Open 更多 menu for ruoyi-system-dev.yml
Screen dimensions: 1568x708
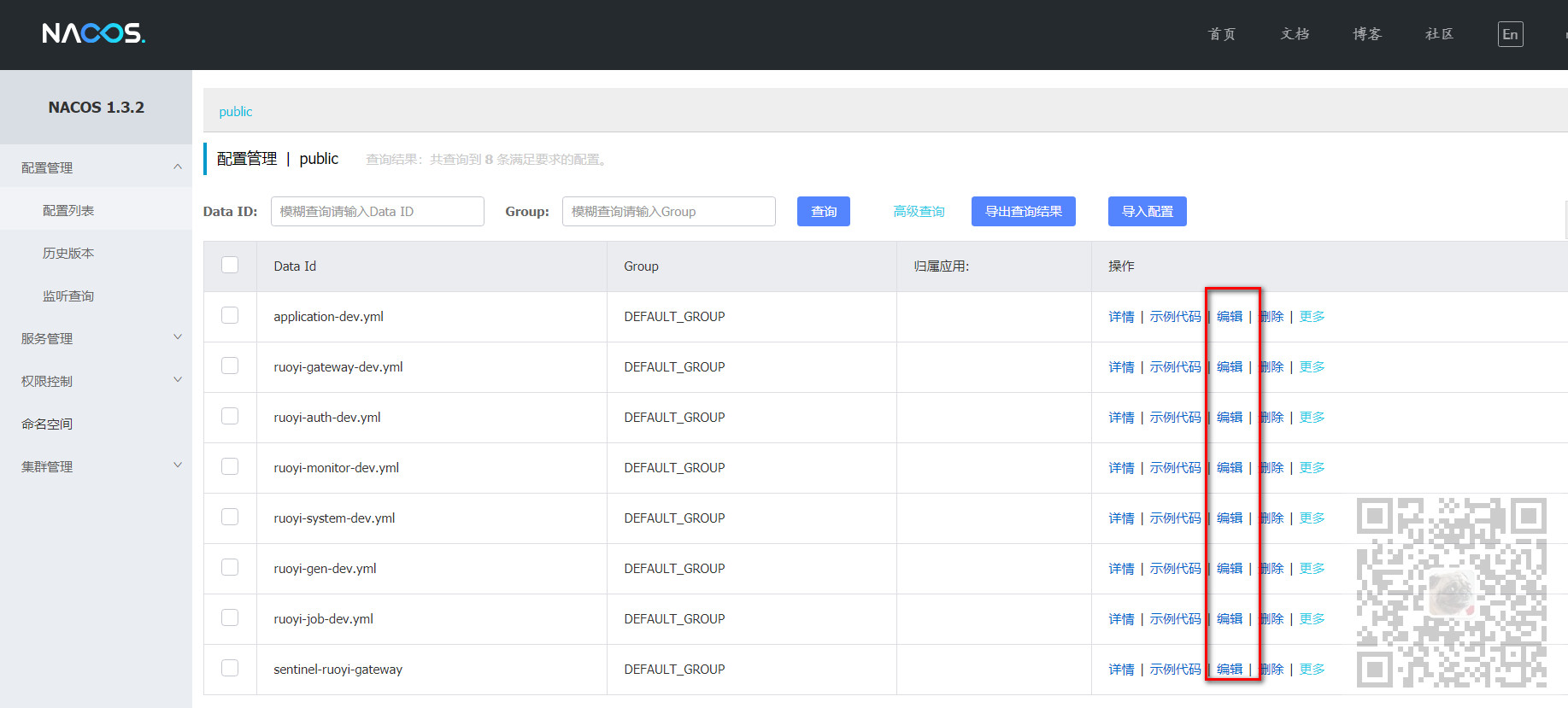pyautogui.click(x=1312, y=518)
